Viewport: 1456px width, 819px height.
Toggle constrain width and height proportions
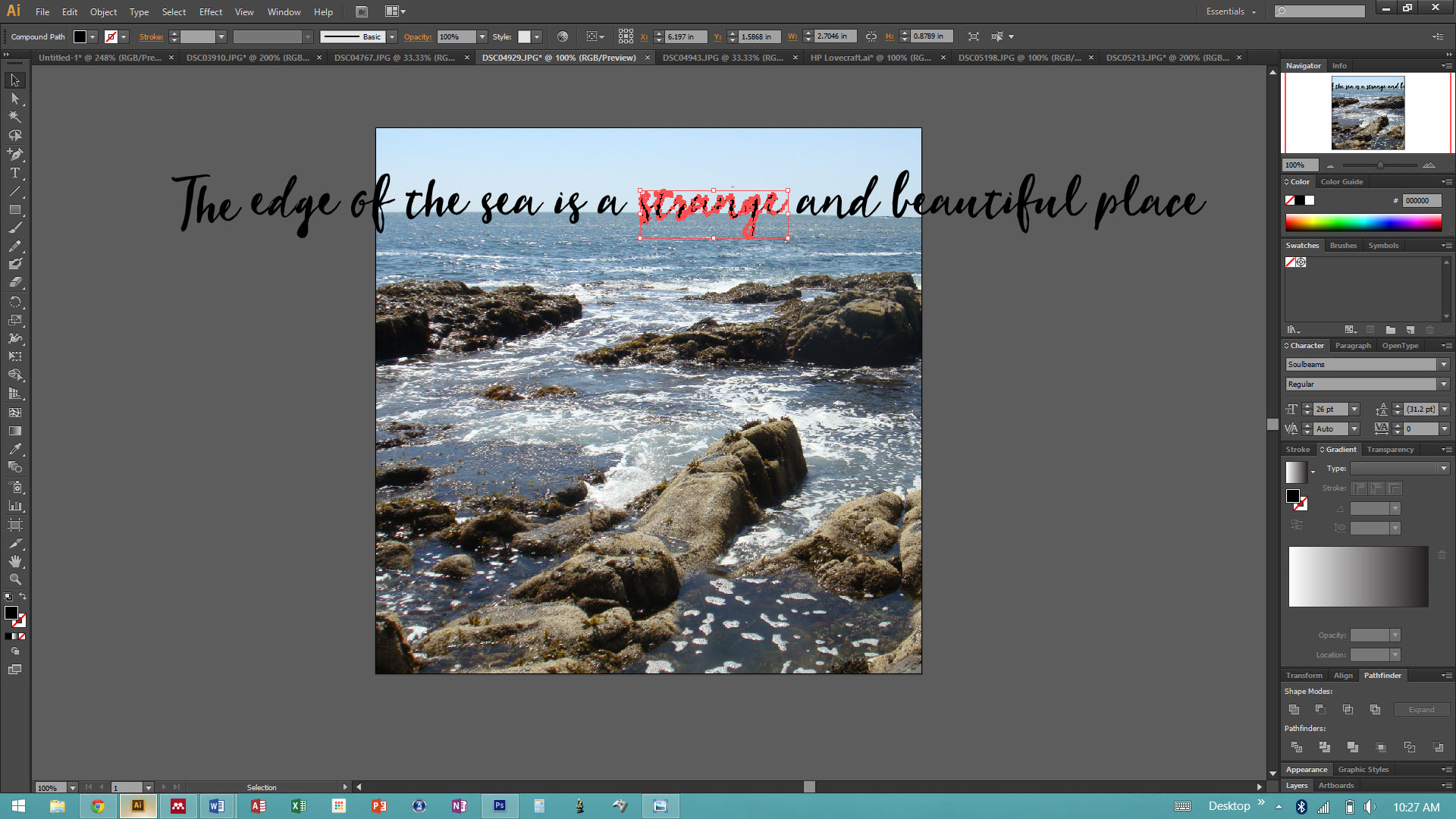[x=871, y=36]
